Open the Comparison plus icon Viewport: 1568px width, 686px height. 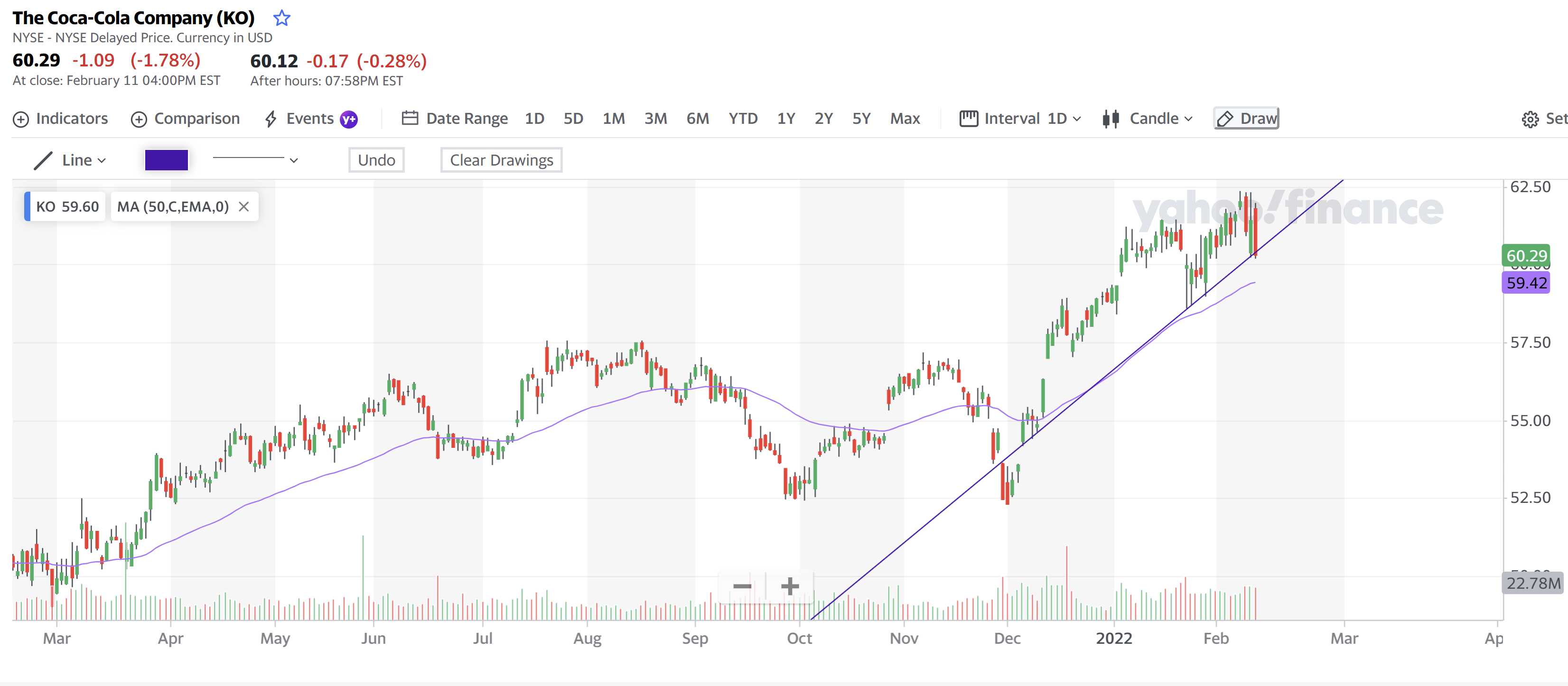tap(139, 119)
